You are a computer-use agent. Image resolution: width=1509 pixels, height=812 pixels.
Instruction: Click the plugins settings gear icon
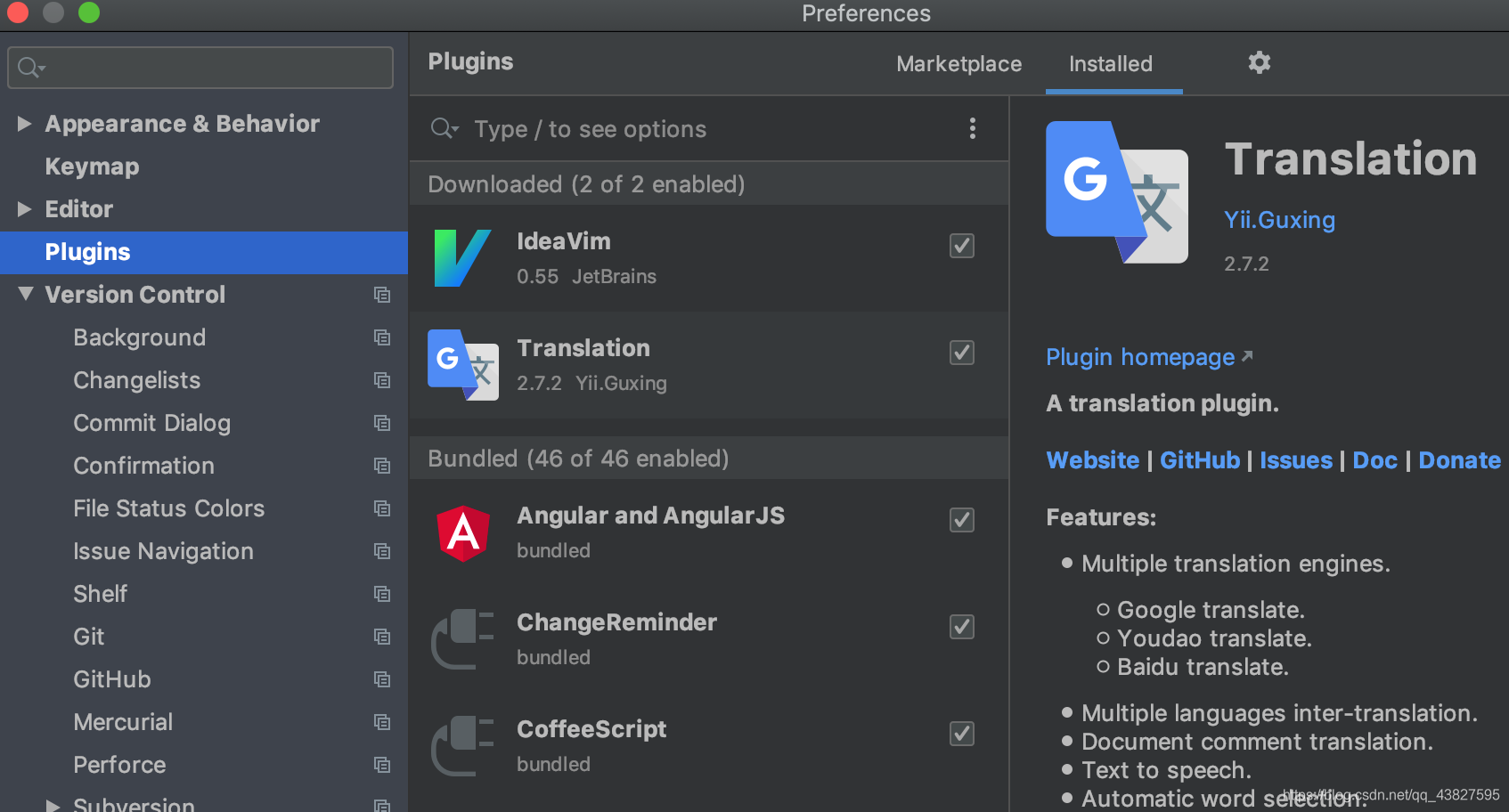(1259, 62)
